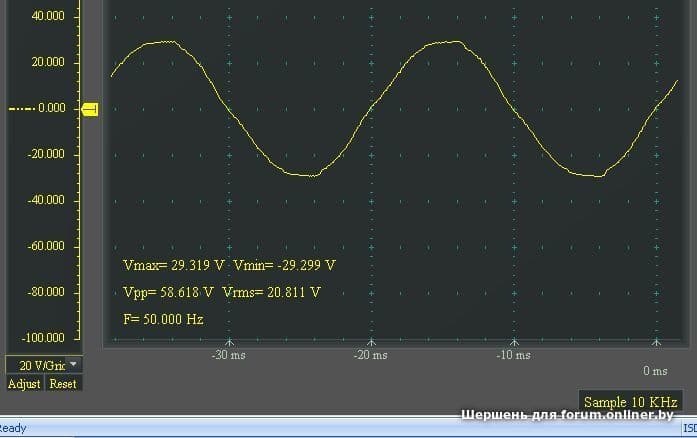Select the F= 50.000 Hz readout

click(x=163, y=319)
